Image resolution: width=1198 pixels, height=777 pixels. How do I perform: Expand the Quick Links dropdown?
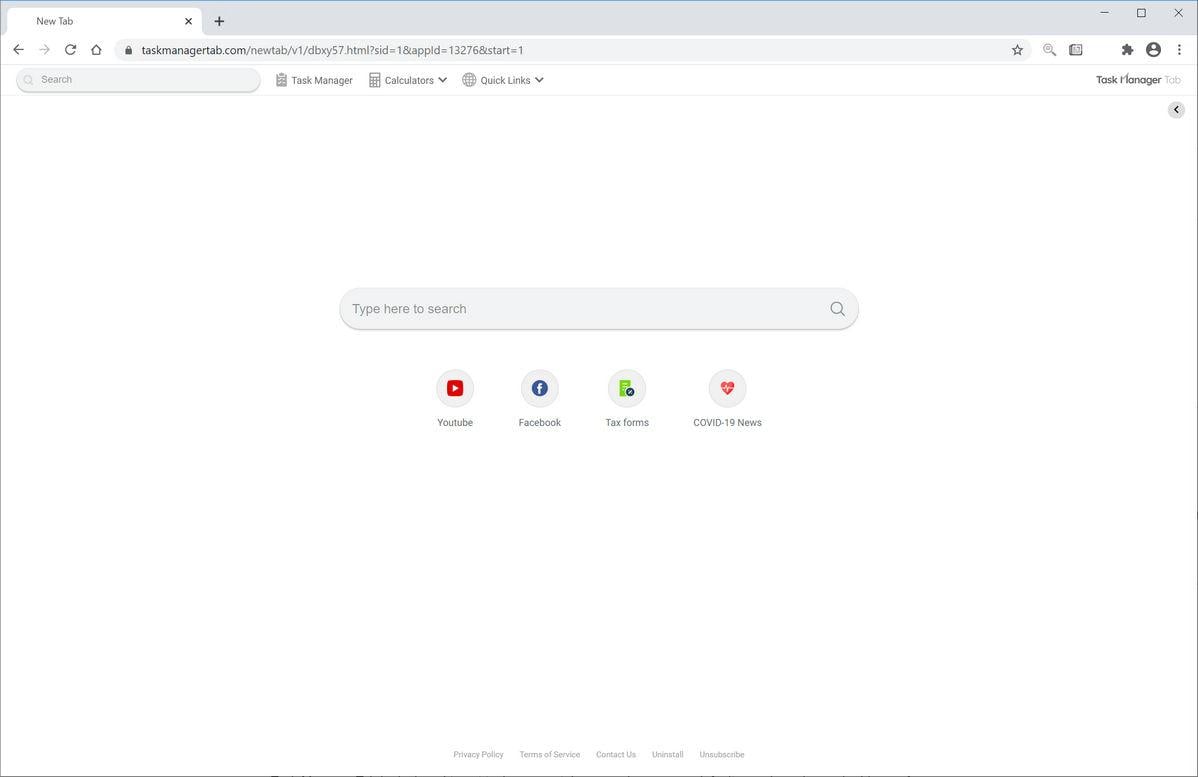tap(503, 80)
